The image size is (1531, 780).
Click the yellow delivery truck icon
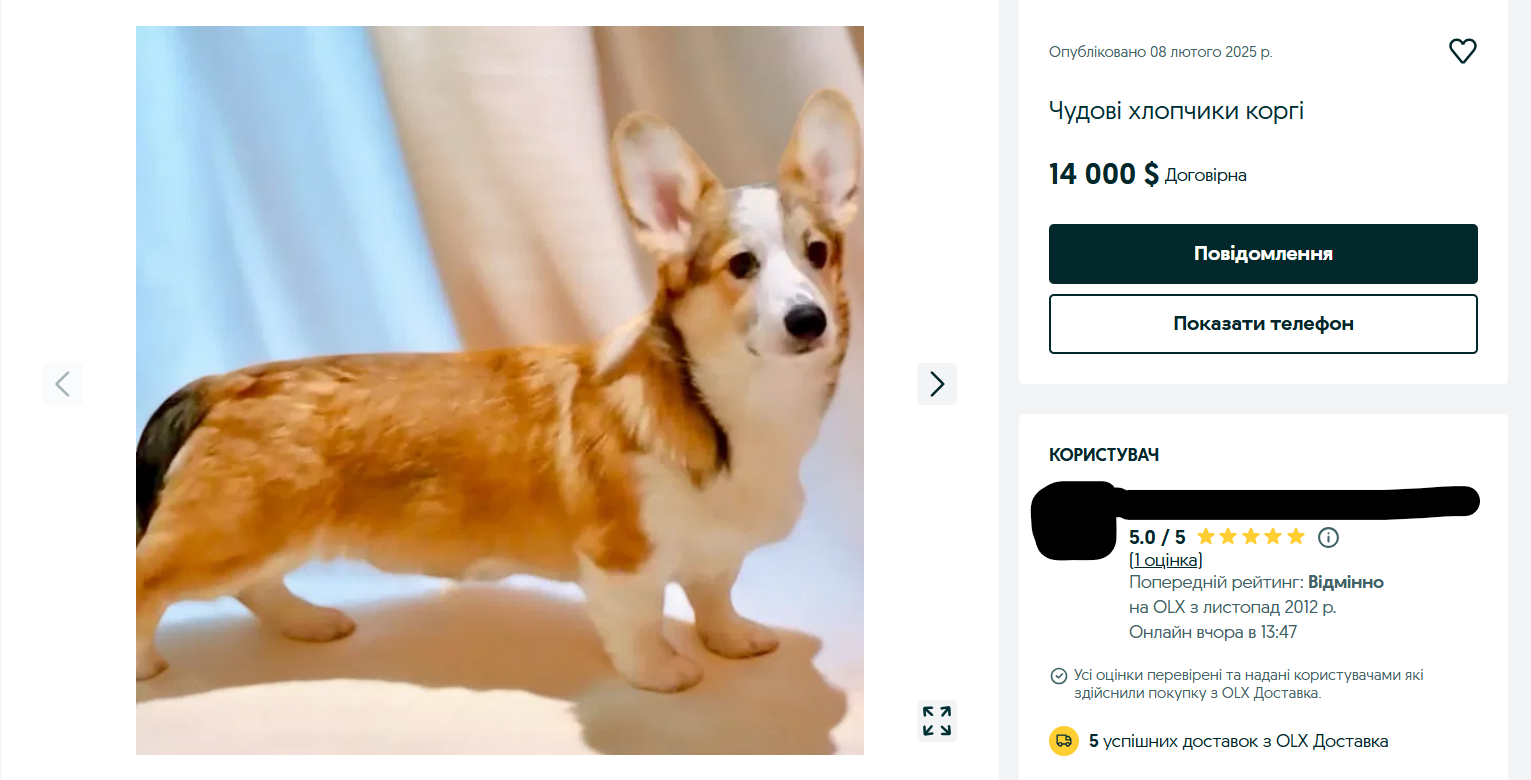point(1064,741)
